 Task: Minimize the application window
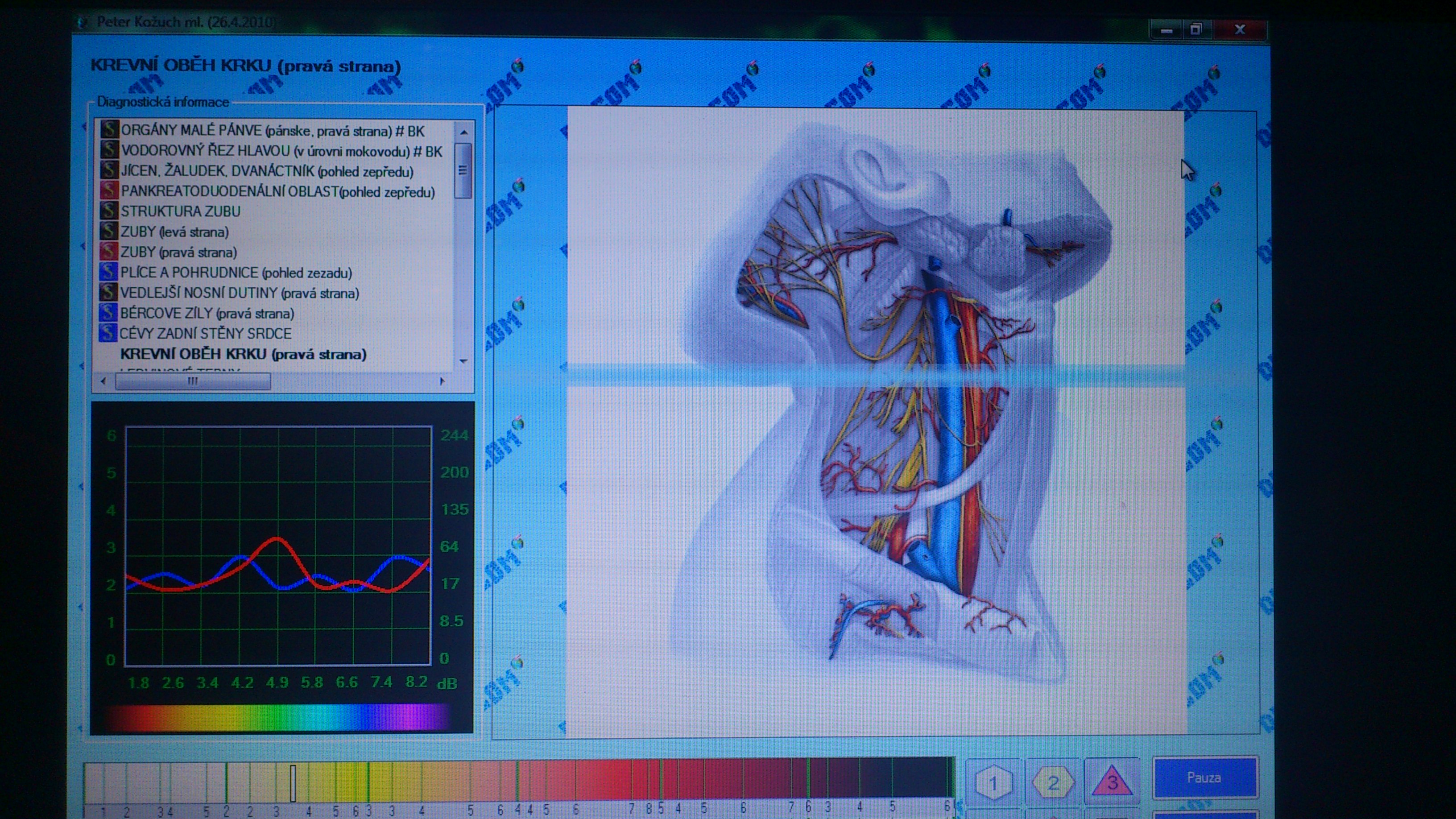1166,30
